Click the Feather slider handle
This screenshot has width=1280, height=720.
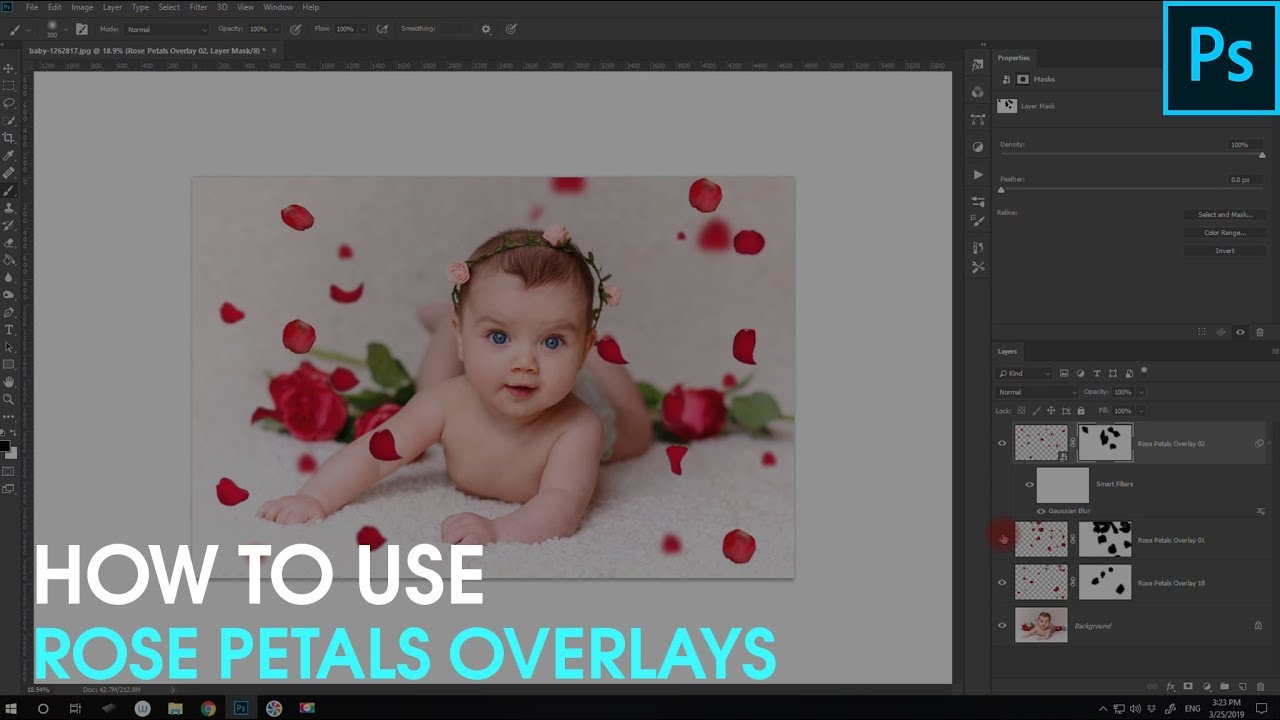pos(1001,189)
